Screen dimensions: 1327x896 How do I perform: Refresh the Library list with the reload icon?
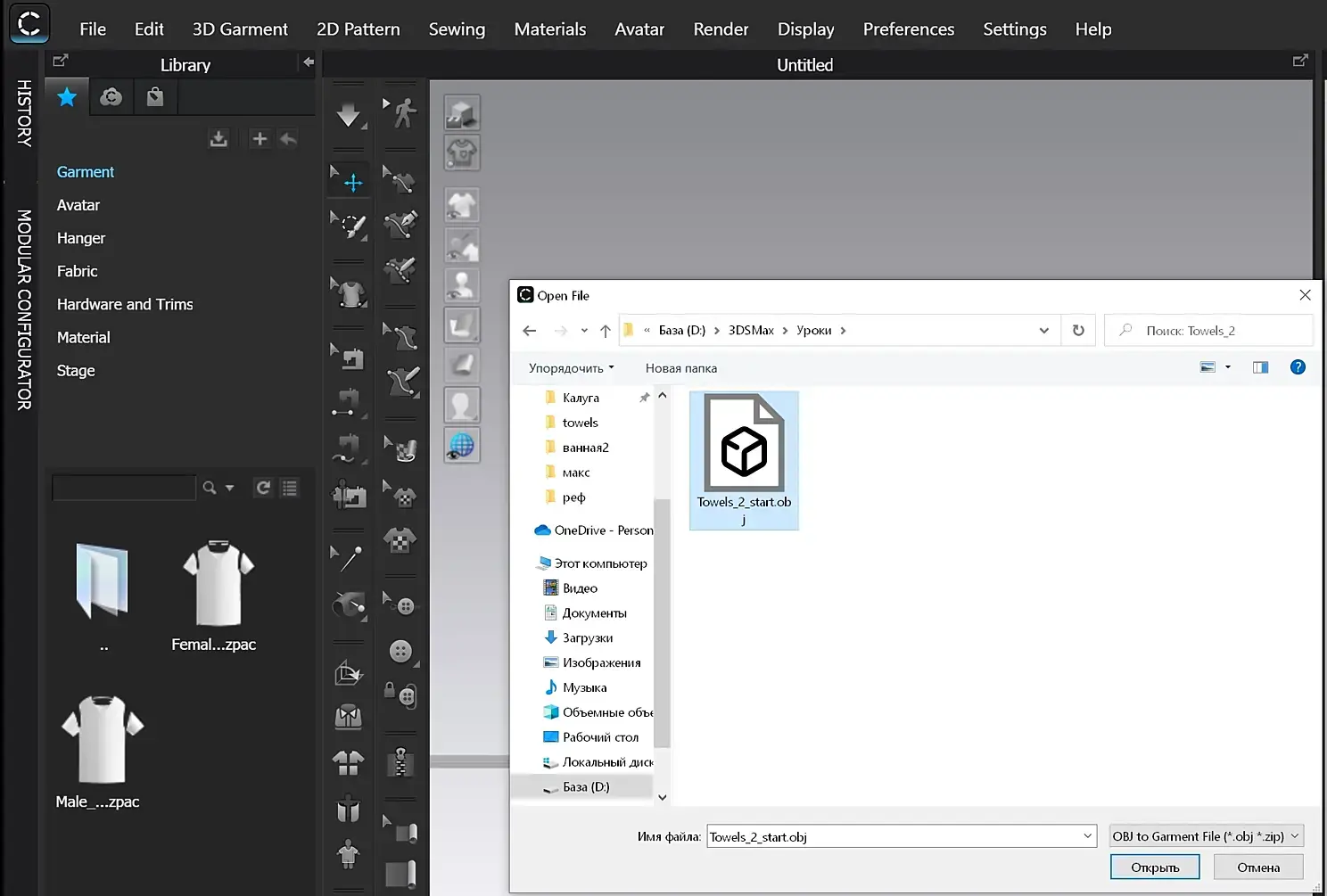point(263,488)
